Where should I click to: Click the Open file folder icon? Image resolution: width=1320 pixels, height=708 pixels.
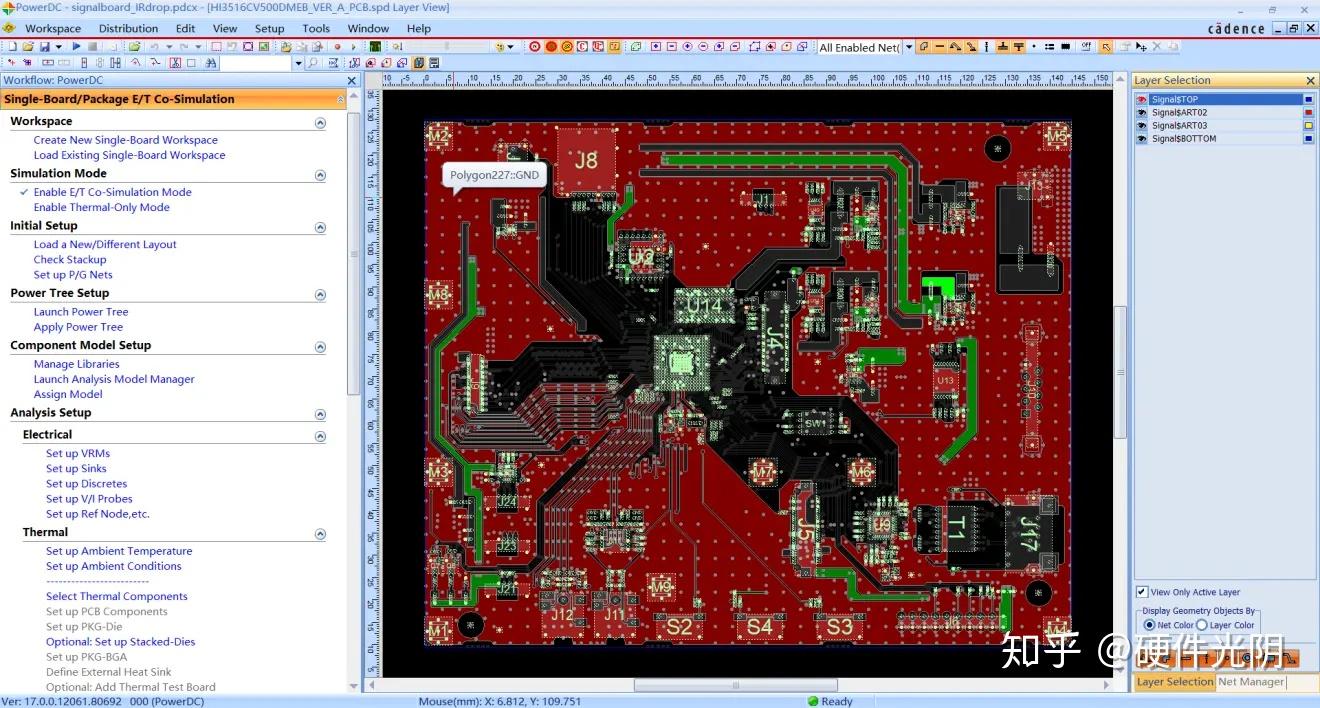click(28, 46)
